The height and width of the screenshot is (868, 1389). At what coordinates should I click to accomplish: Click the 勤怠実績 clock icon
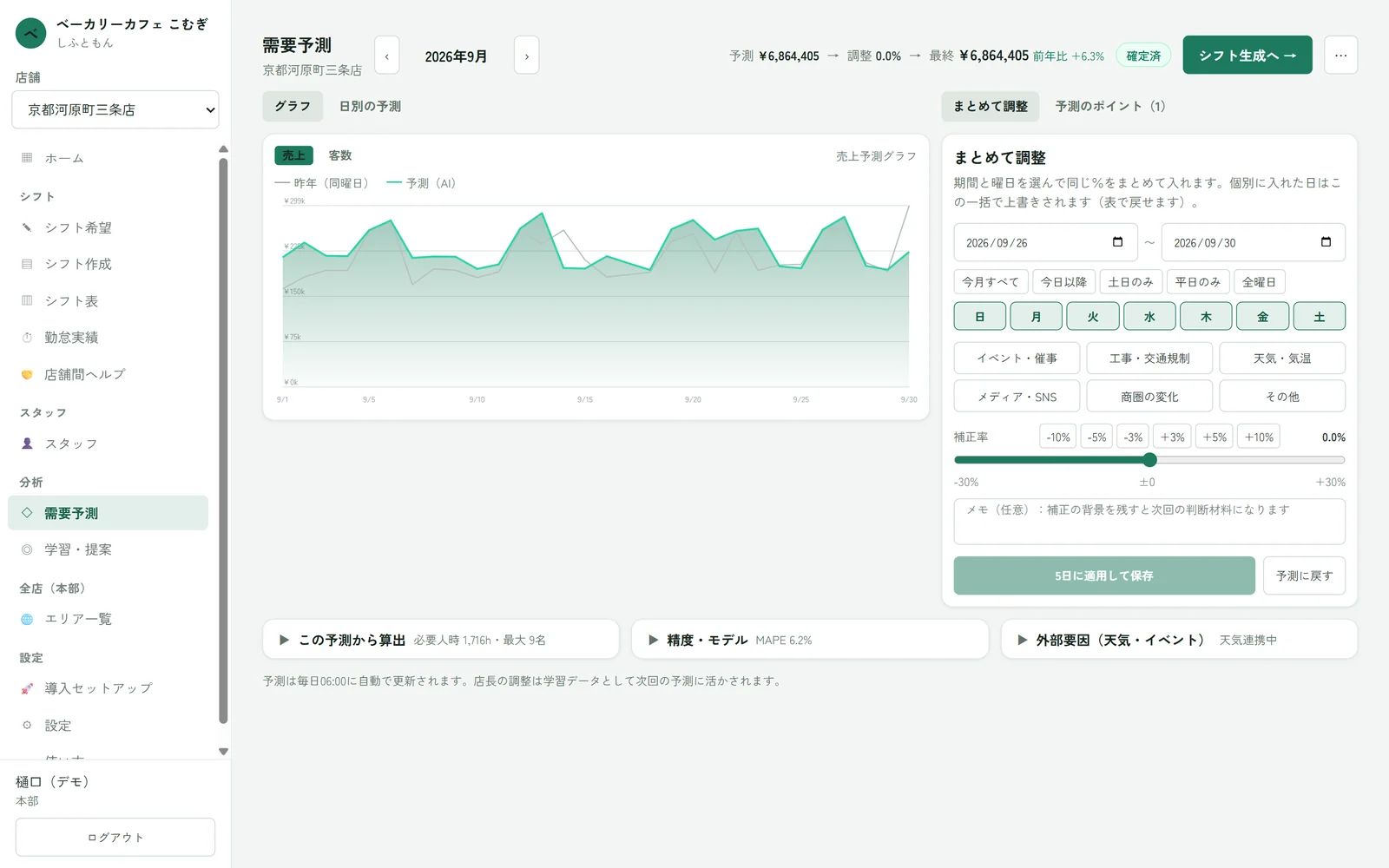(x=27, y=338)
